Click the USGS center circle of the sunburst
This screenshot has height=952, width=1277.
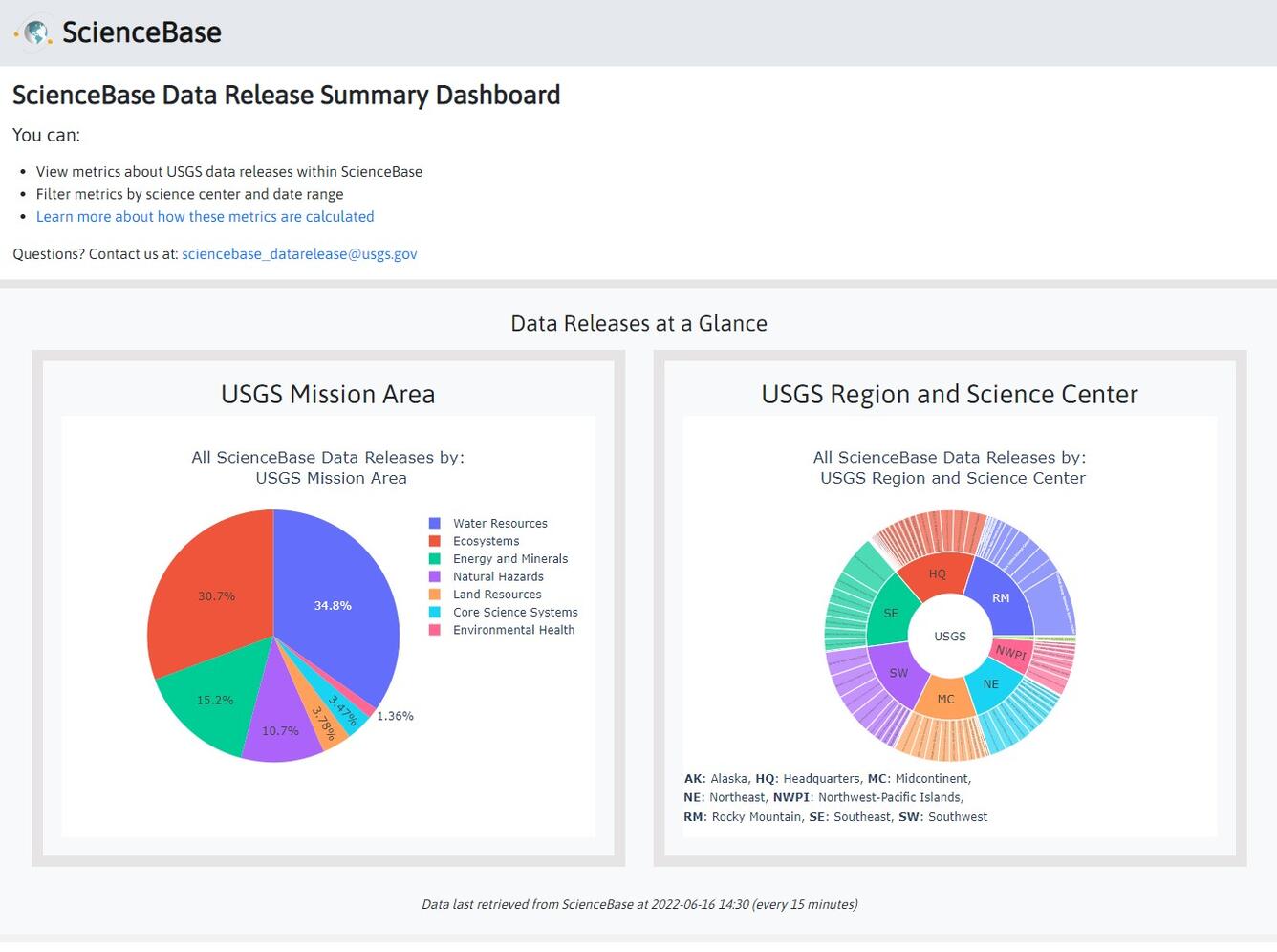tap(950, 636)
